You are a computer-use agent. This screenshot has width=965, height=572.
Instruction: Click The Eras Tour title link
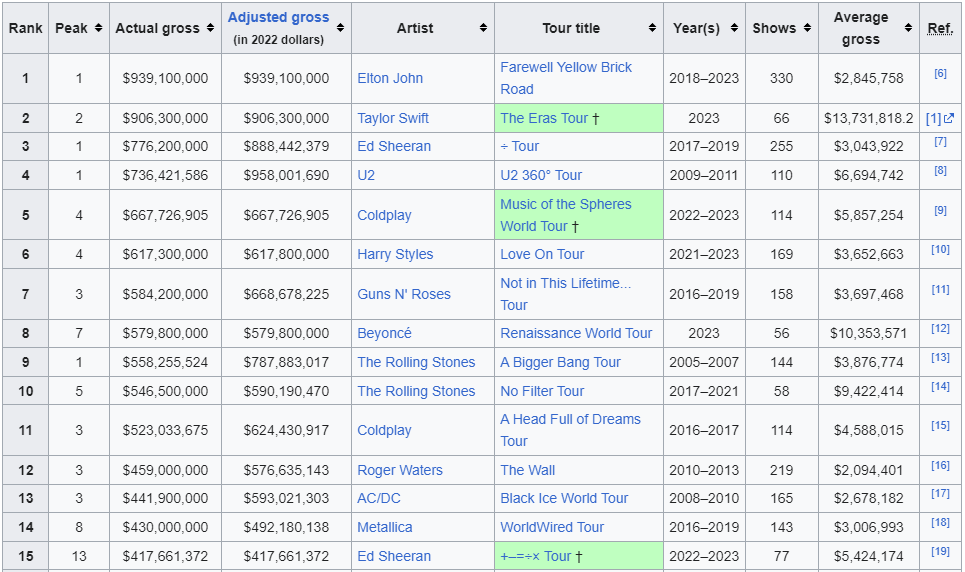tap(544, 118)
